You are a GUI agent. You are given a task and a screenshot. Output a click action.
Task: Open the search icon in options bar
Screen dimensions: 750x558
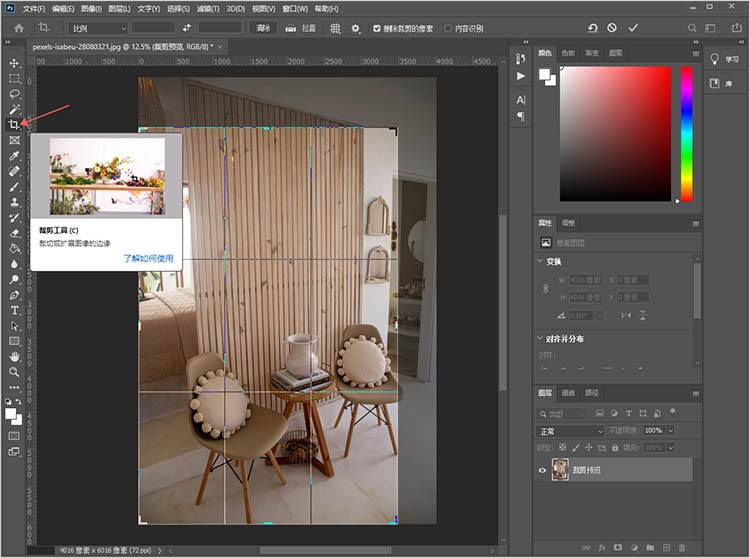tap(692, 28)
